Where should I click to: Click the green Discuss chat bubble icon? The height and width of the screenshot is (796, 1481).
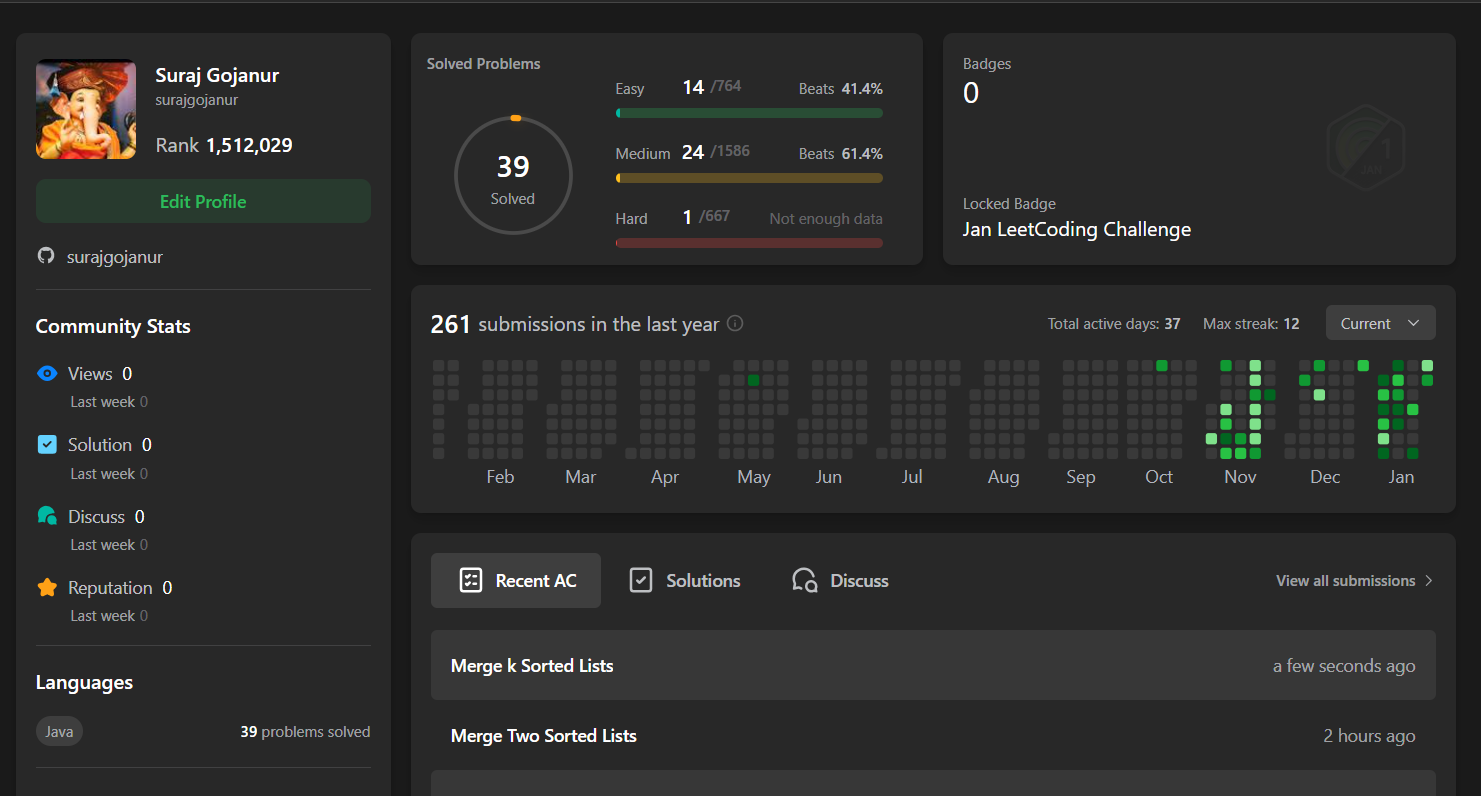(47, 516)
